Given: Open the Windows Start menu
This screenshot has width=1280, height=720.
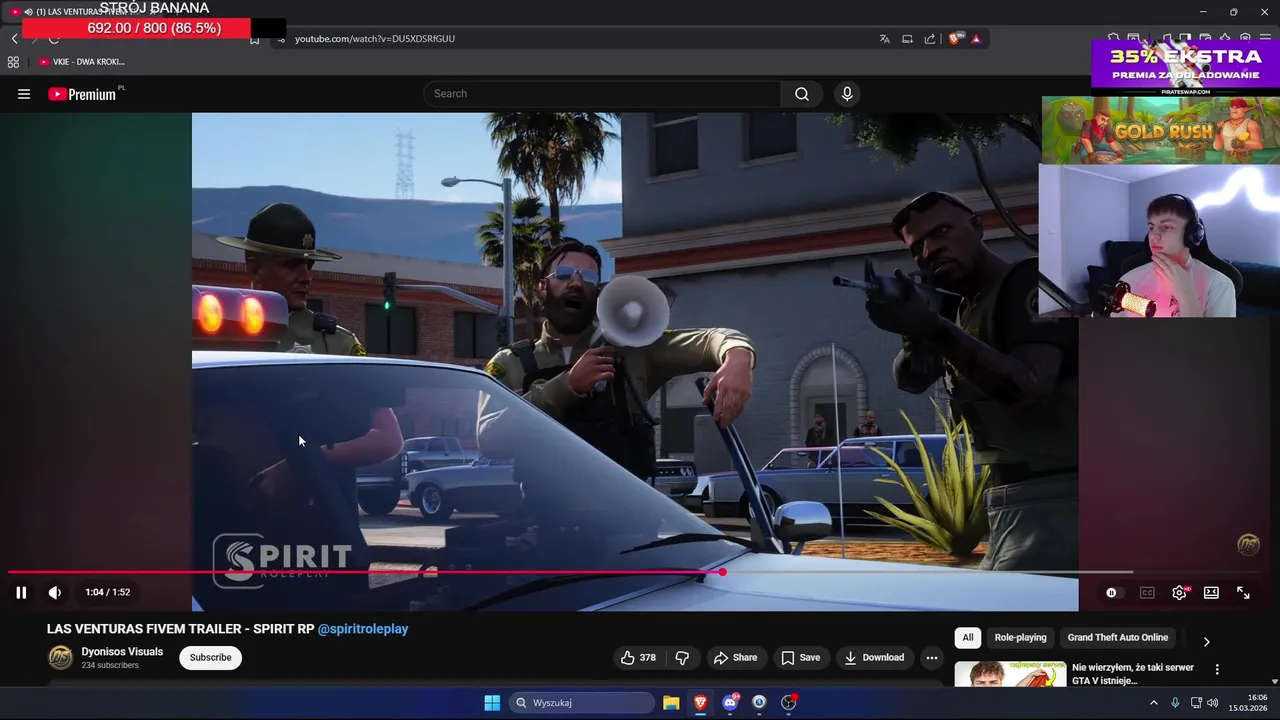Looking at the screenshot, I should tap(492, 703).
